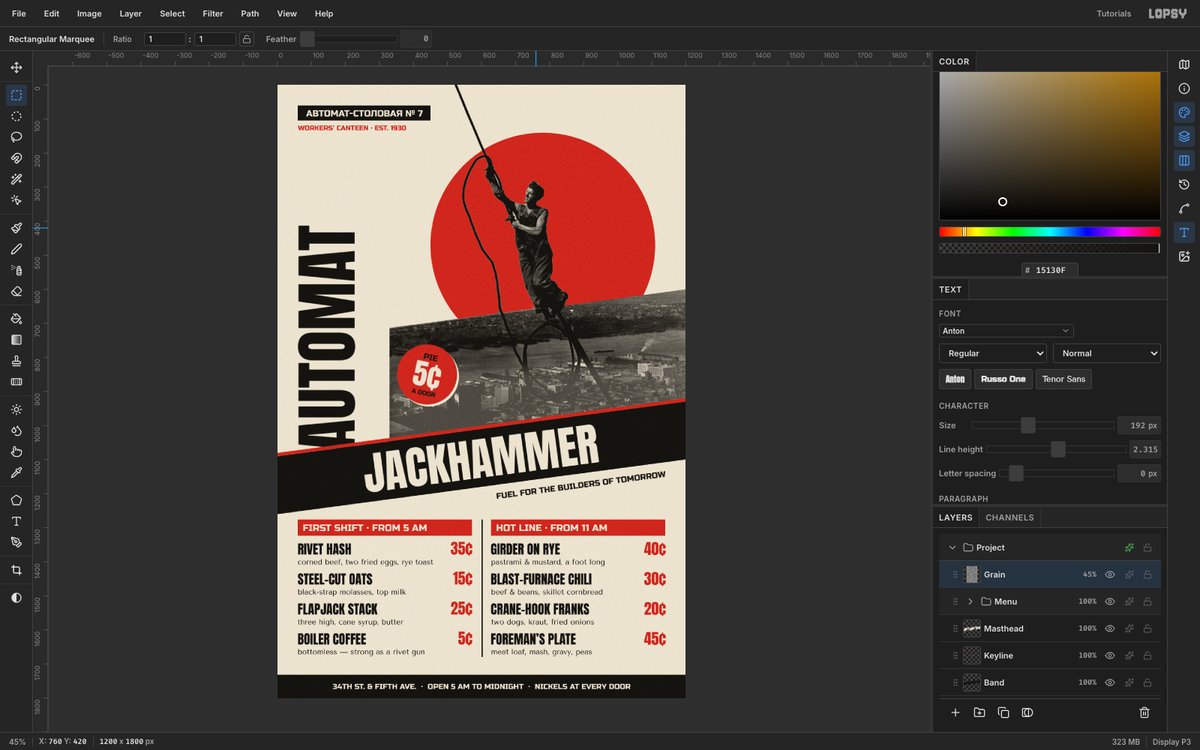Select the Dodge tool in the toolbar

(16, 409)
